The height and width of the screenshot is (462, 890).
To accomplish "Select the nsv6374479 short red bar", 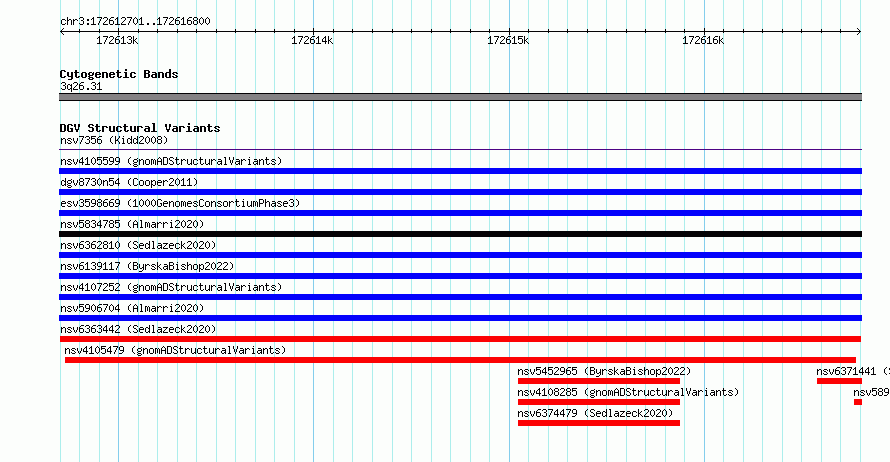I will [x=599, y=423].
